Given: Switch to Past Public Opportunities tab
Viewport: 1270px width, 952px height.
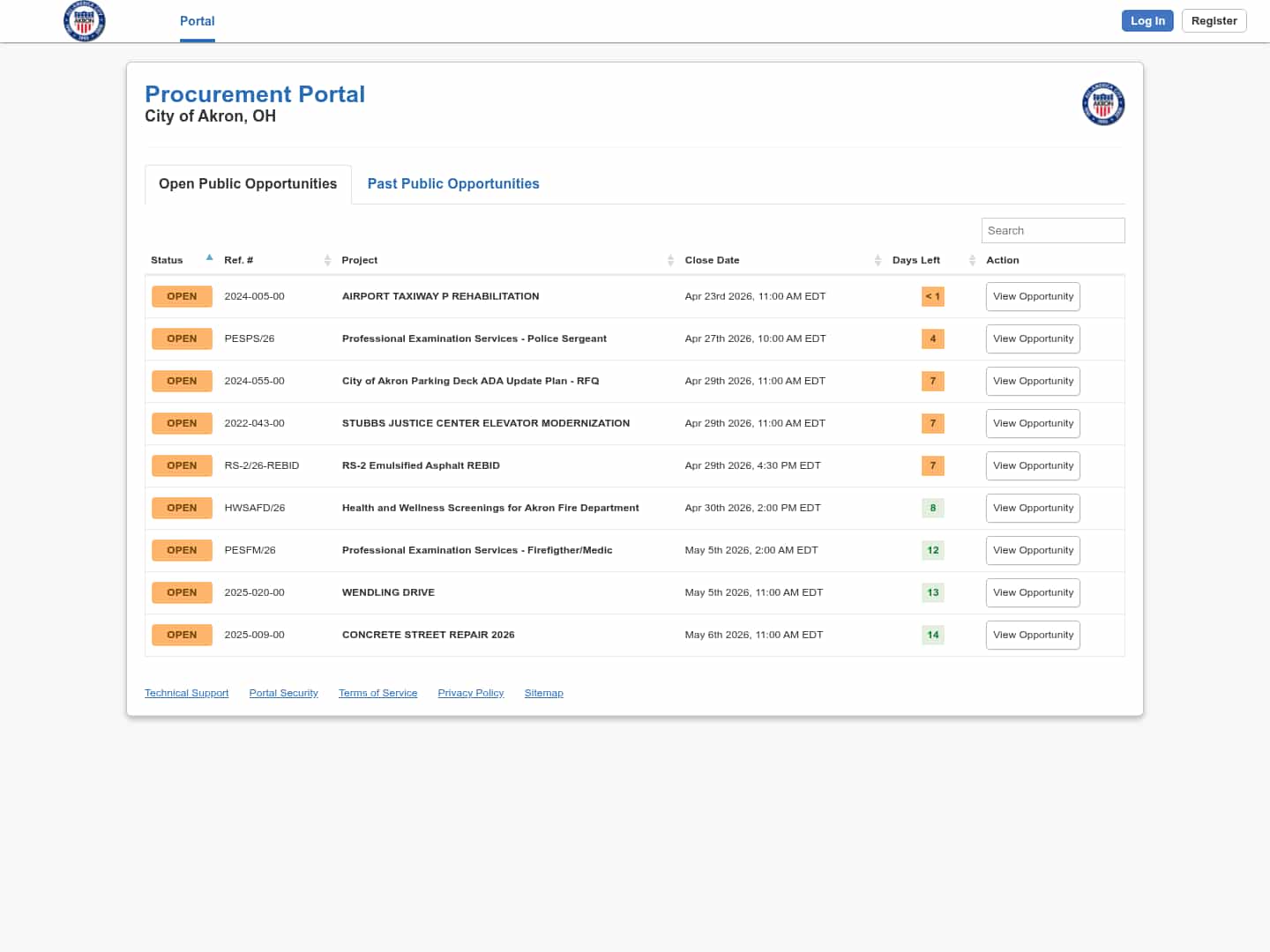Looking at the screenshot, I should (452, 183).
